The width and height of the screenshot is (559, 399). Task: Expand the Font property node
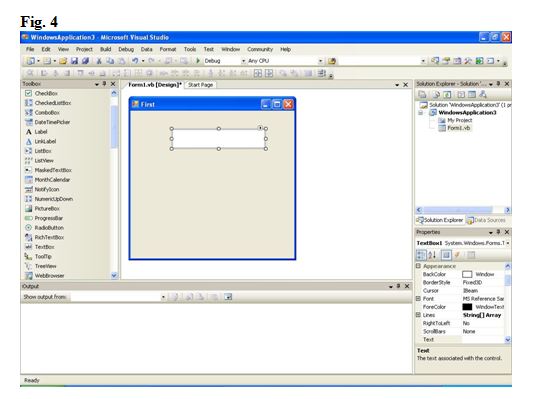pyautogui.click(x=419, y=298)
